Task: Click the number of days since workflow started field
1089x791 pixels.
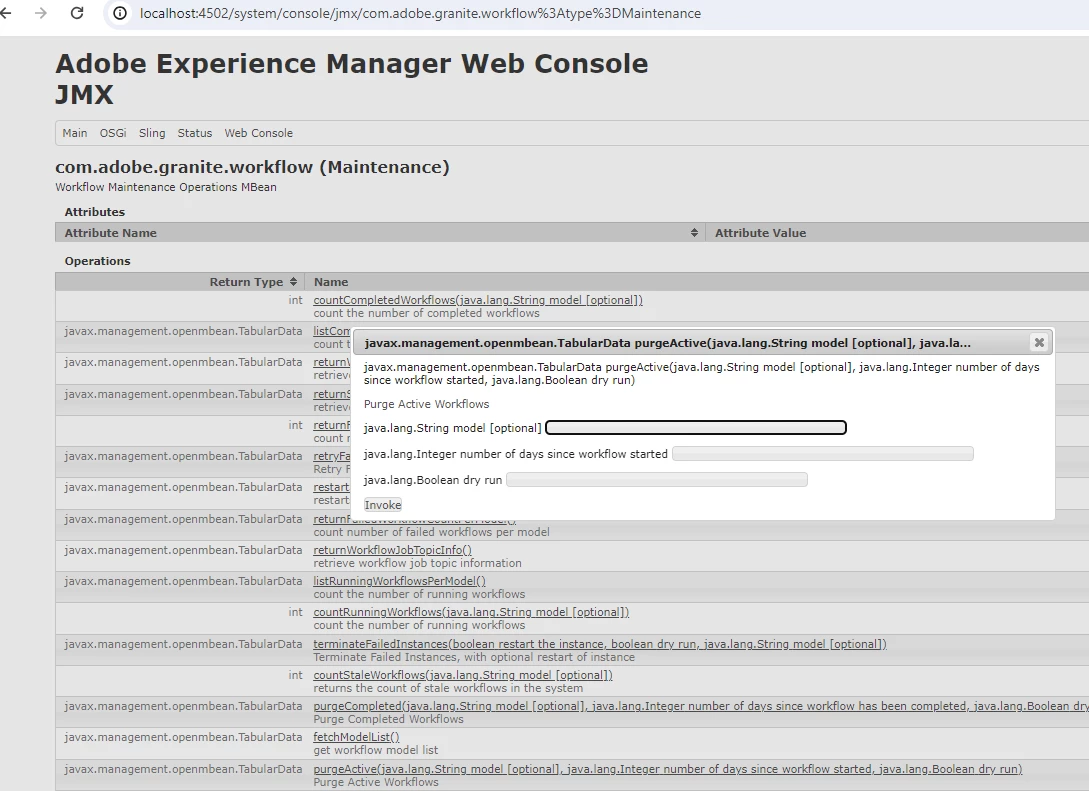Action: pyautogui.click(x=823, y=453)
